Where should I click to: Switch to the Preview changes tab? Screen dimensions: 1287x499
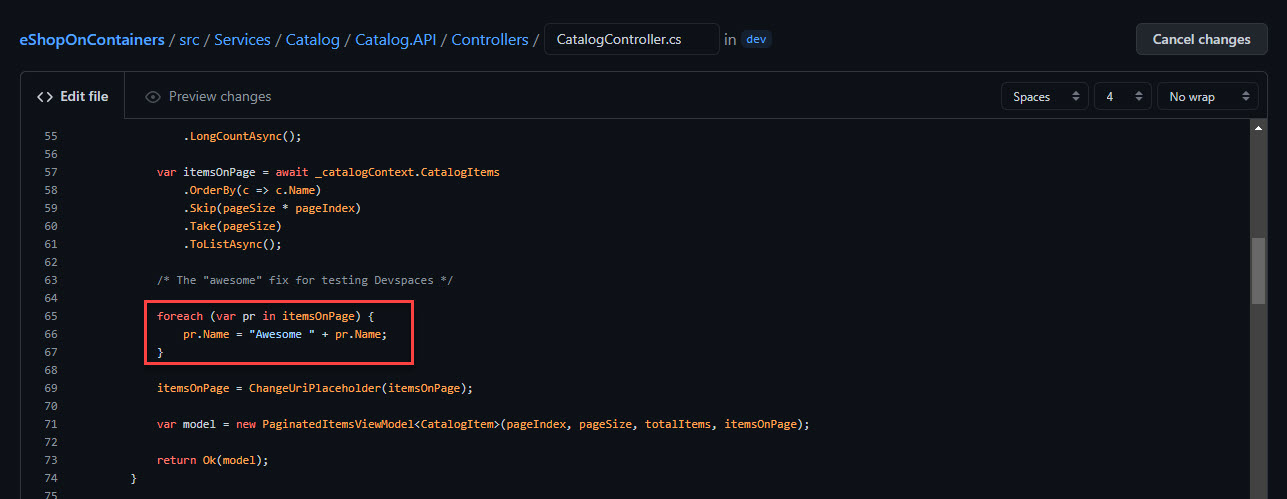(x=208, y=97)
